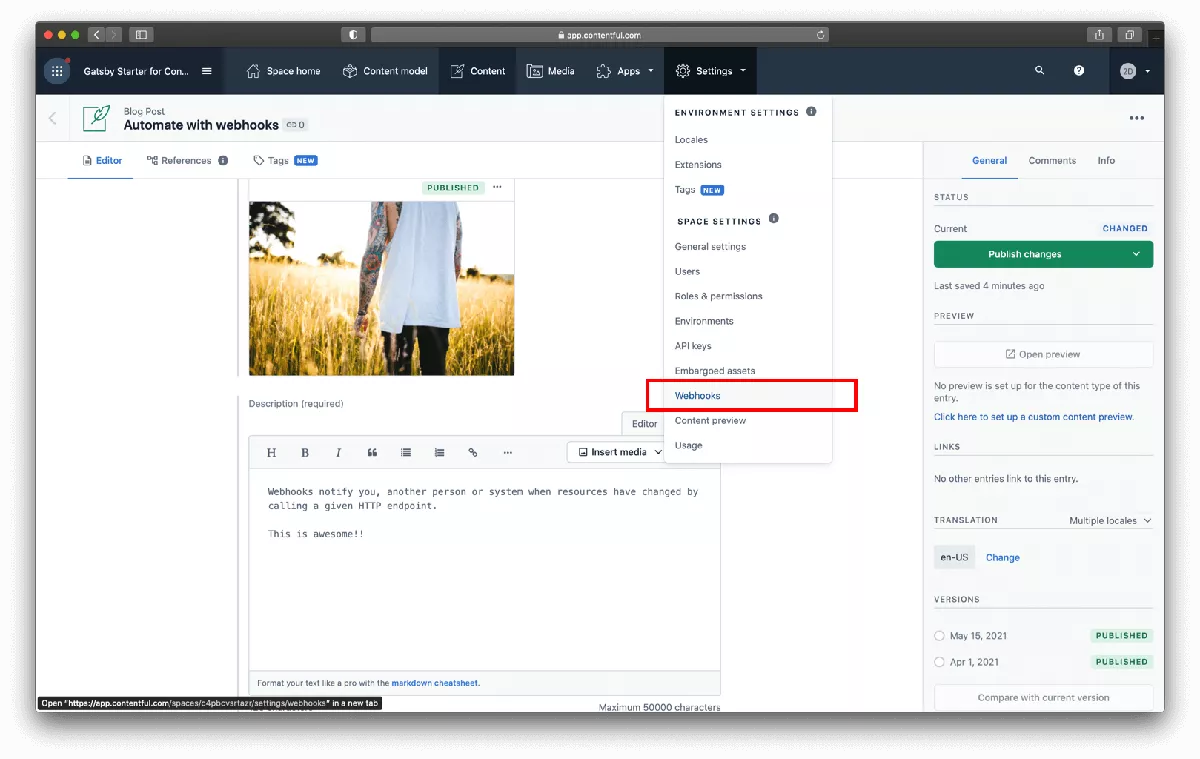Expand the Publish changes dropdown arrow

1136,254
